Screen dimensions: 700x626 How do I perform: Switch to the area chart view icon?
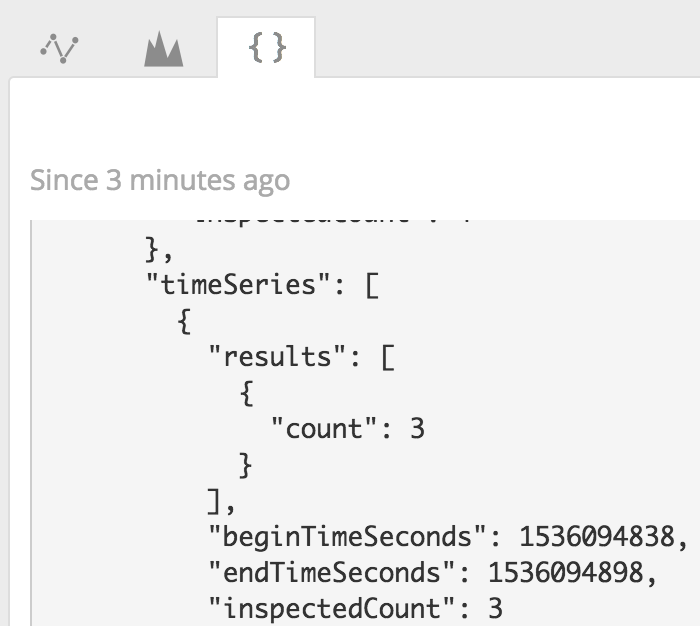[163, 49]
